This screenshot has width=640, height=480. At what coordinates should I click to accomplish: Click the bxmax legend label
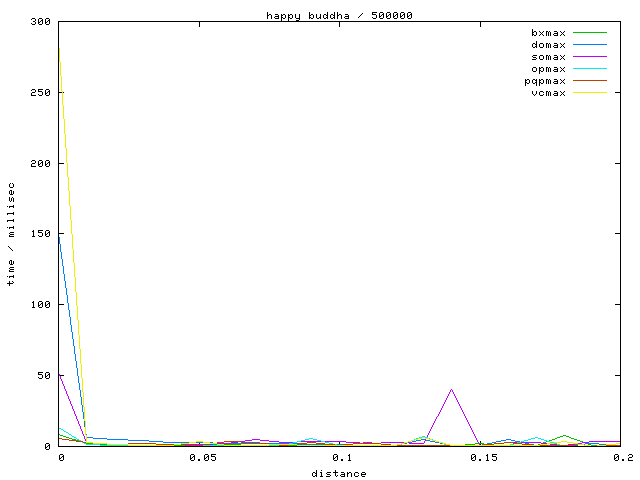[548, 33]
